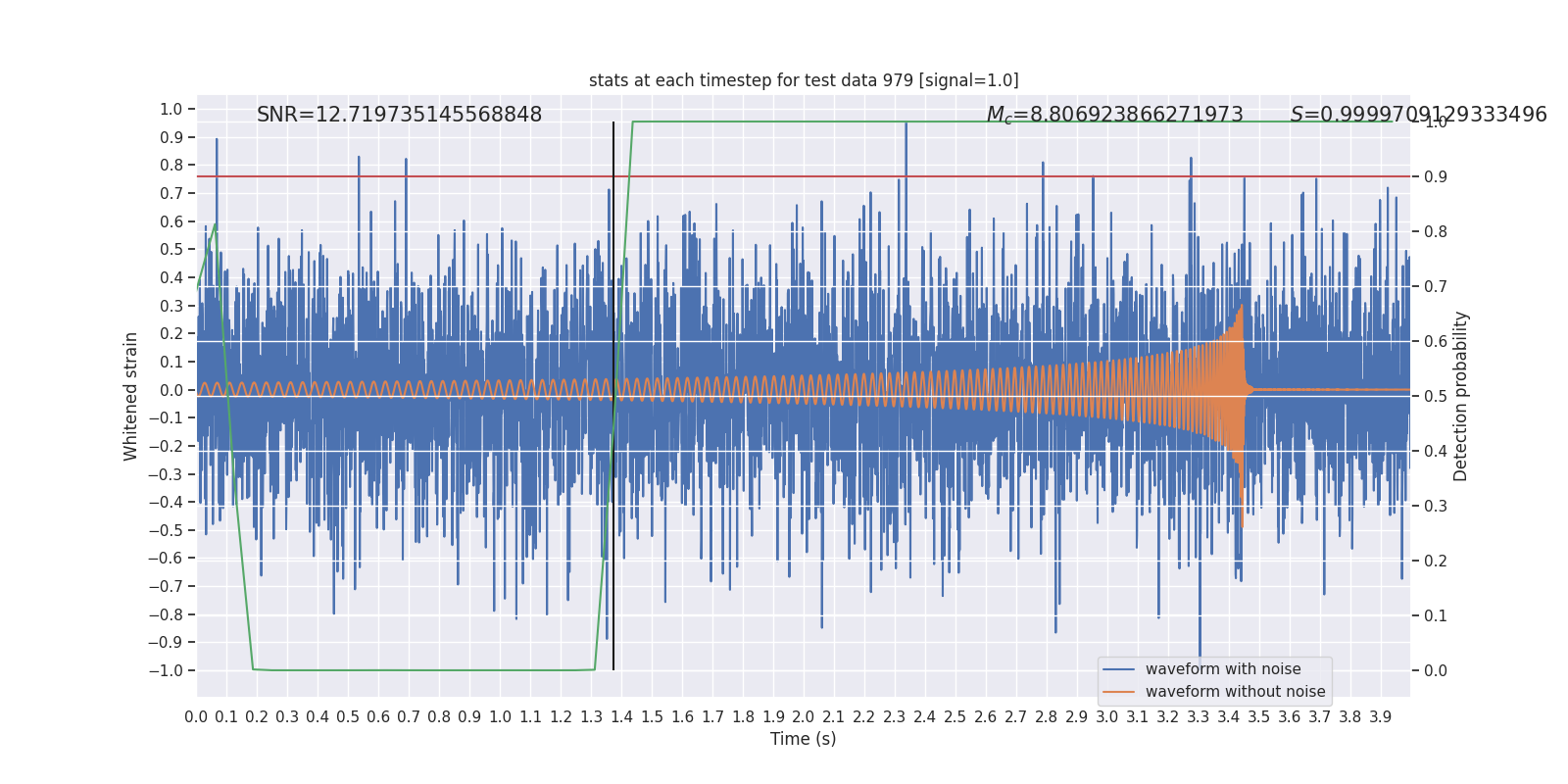Click the 0.7 tick on detection probability axis
The image size is (1568, 784).
click(1436, 286)
